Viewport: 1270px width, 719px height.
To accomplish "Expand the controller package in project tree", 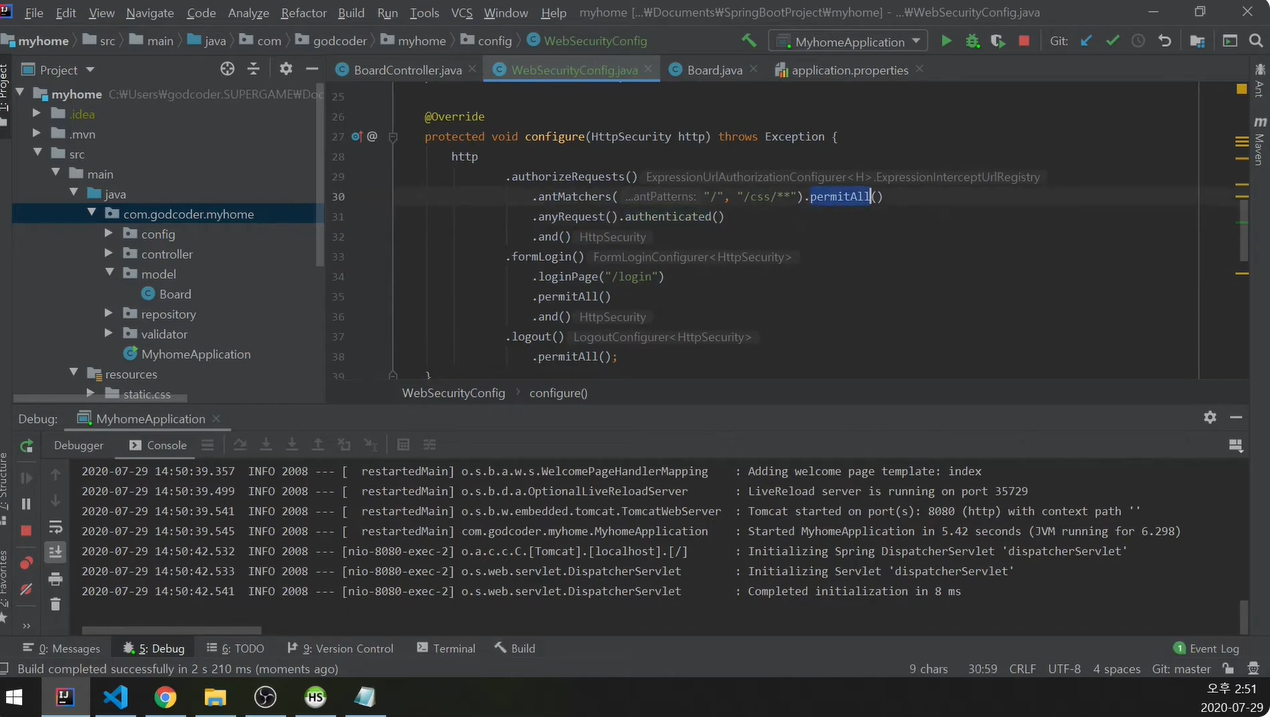I will point(109,254).
